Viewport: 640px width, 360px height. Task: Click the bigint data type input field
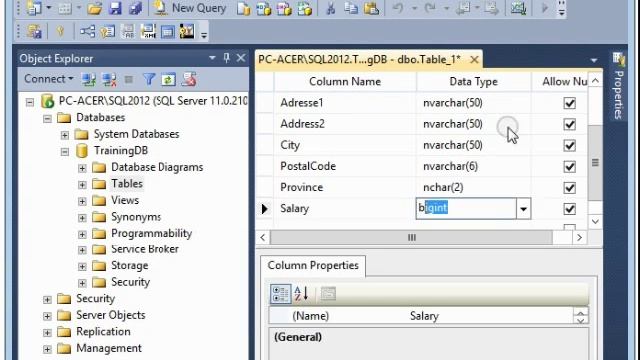point(466,209)
